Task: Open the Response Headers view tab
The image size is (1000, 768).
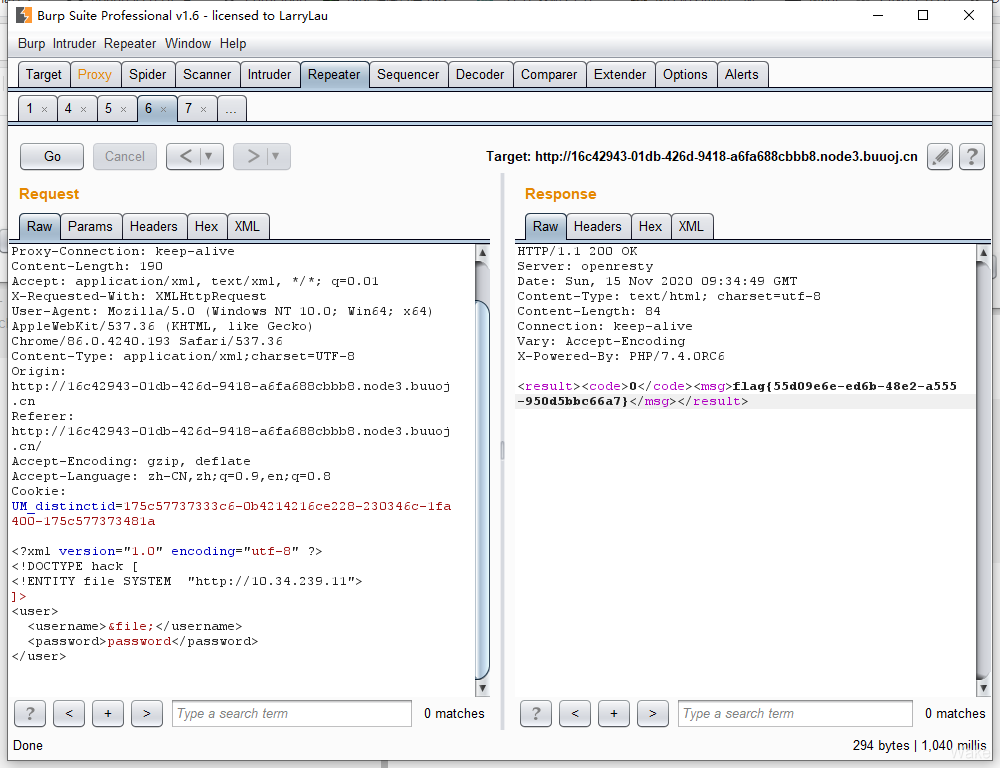Action: click(x=598, y=226)
